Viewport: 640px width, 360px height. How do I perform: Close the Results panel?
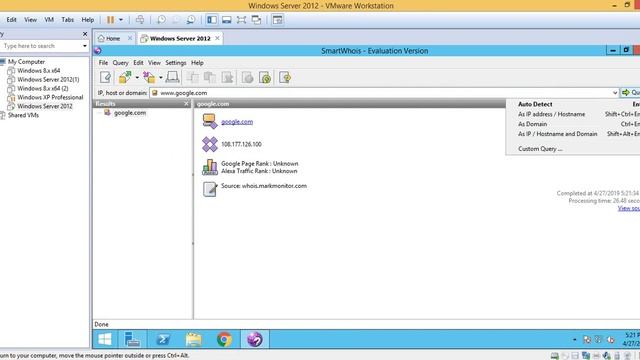186,104
